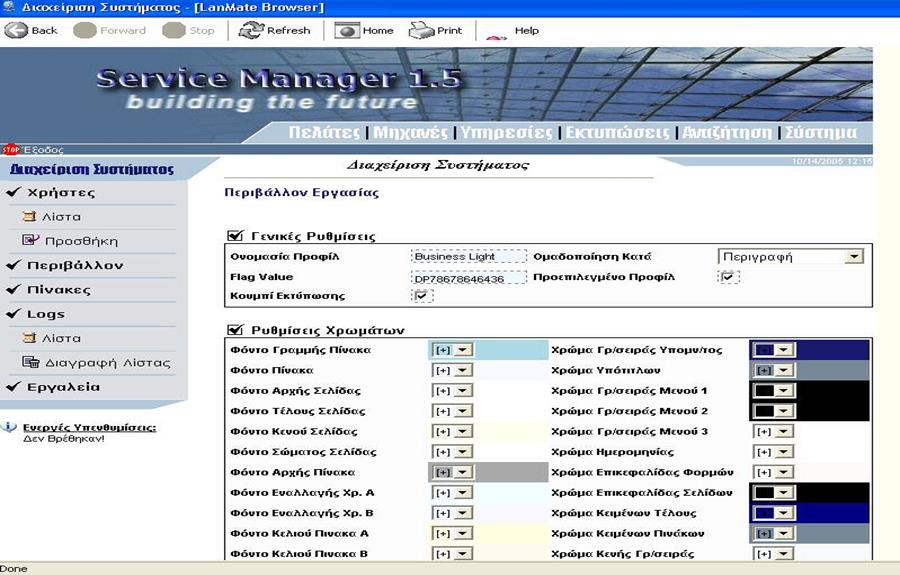Toggle the Προεπιλεγμένο Προφίλ checkbox
This screenshot has height=575, width=900.
pos(728,277)
